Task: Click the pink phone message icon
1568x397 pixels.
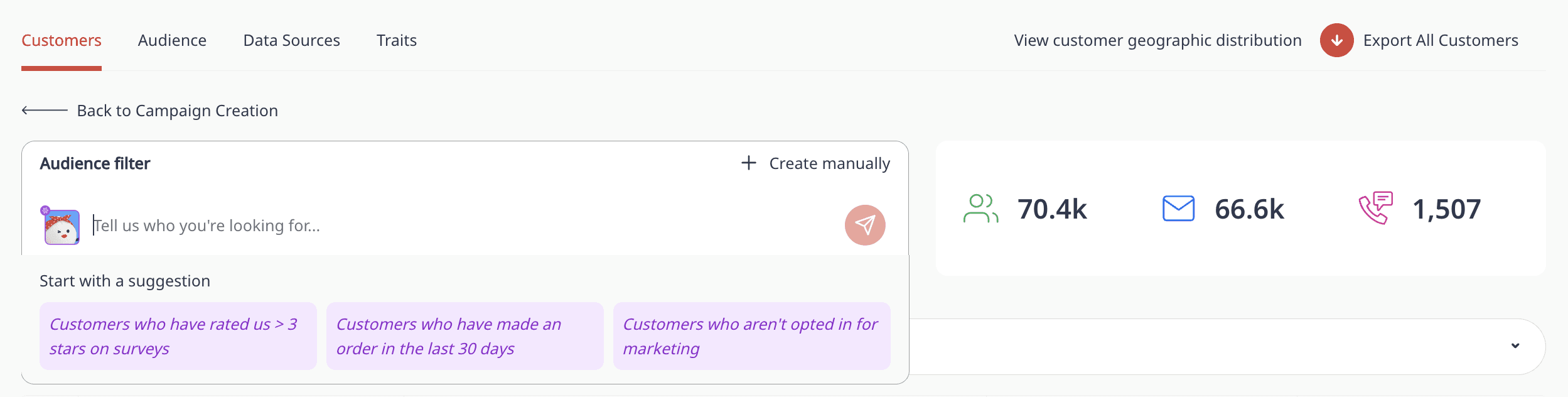Action: click(1375, 208)
